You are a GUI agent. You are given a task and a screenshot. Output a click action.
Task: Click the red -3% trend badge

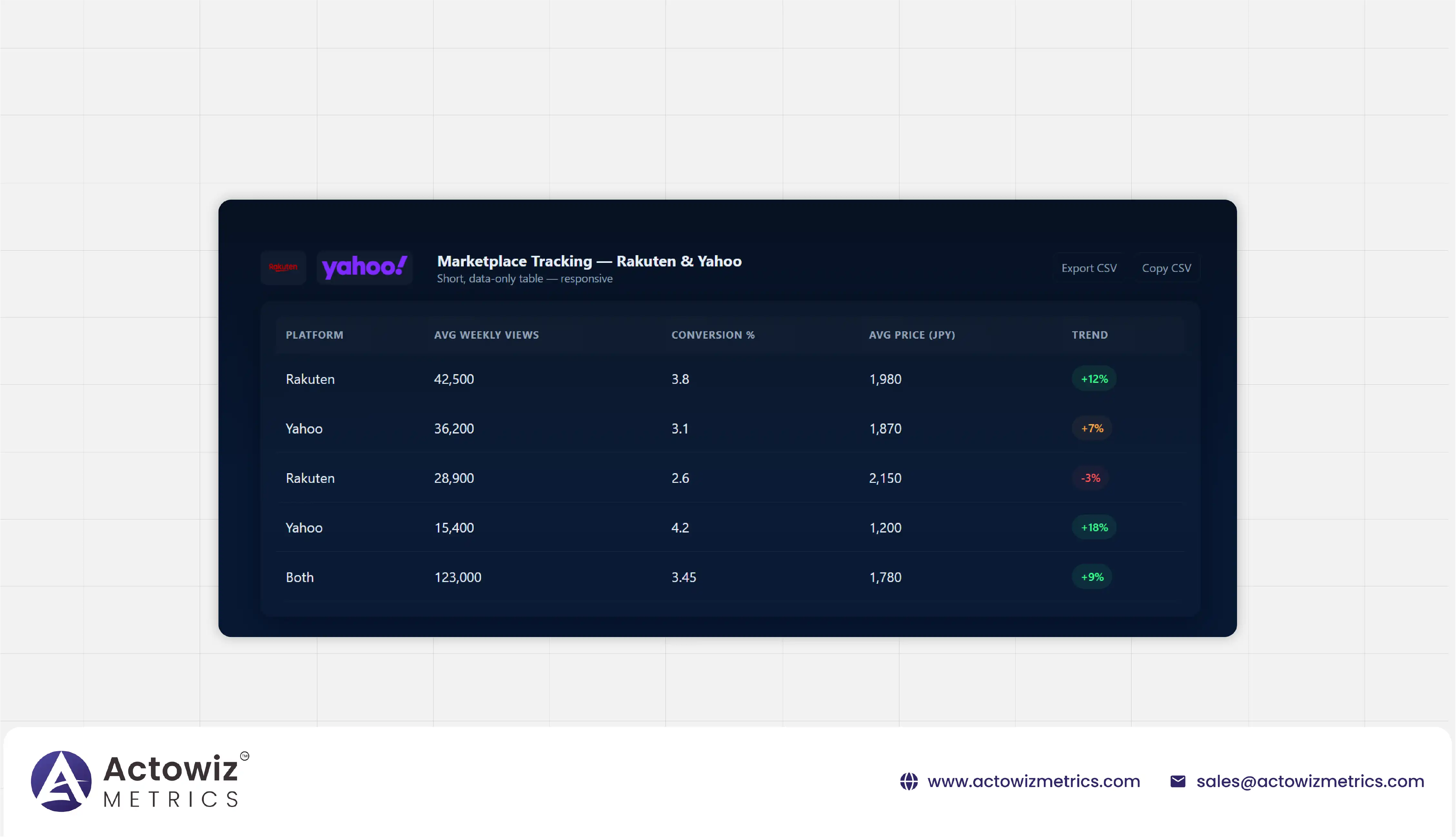[x=1090, y=478]
